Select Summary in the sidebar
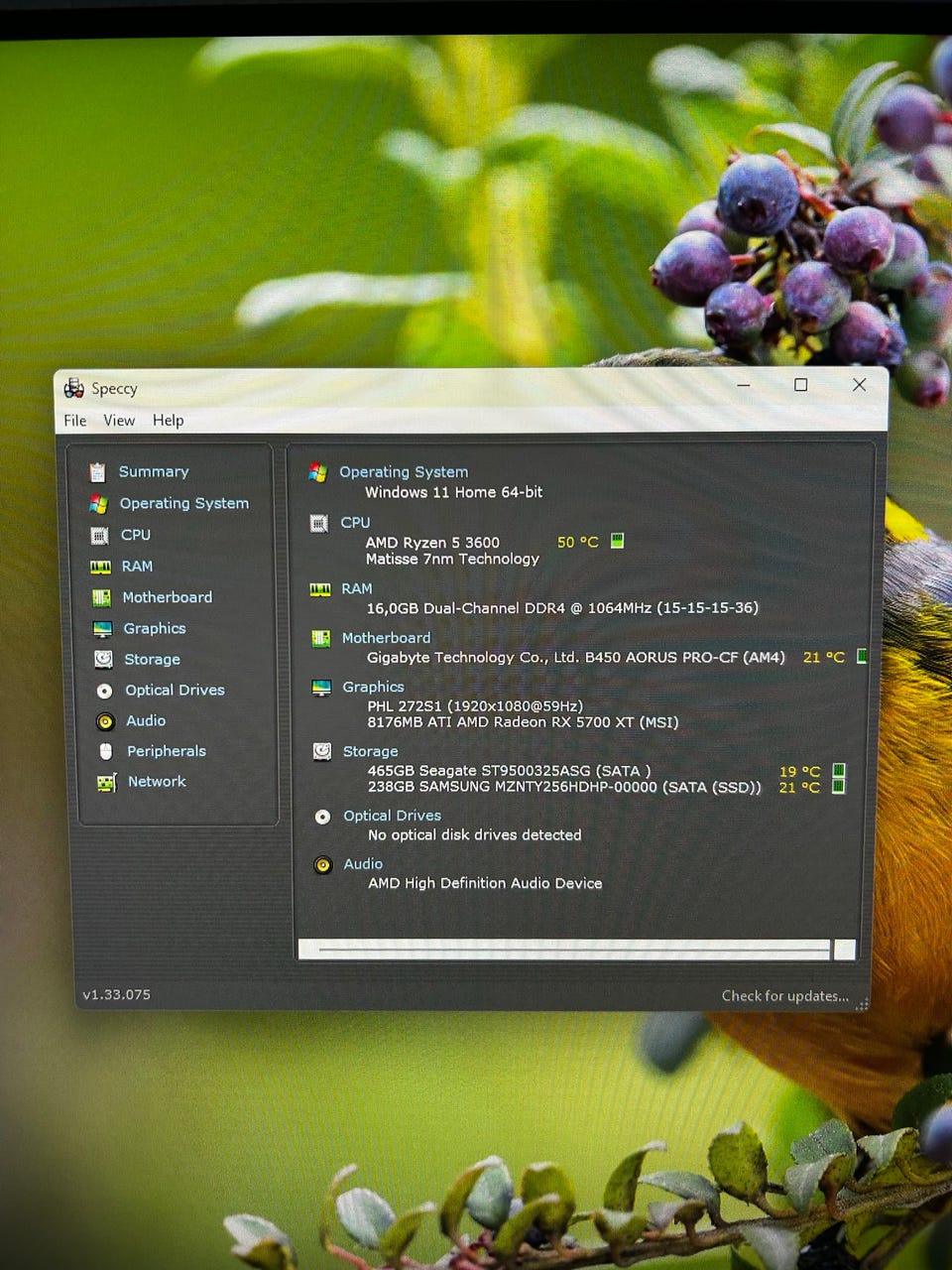952x1270 pixels. [x=154, y=472]
